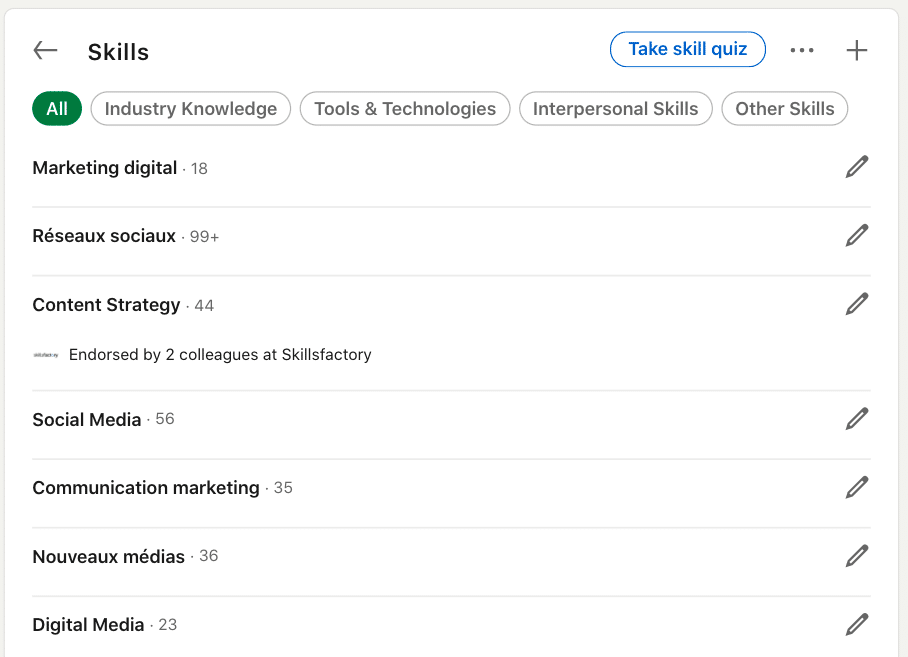The height and width of the screenshot is (657, 908).
Task: Switch to Other Skills filter
Action: tap(784, 109)
